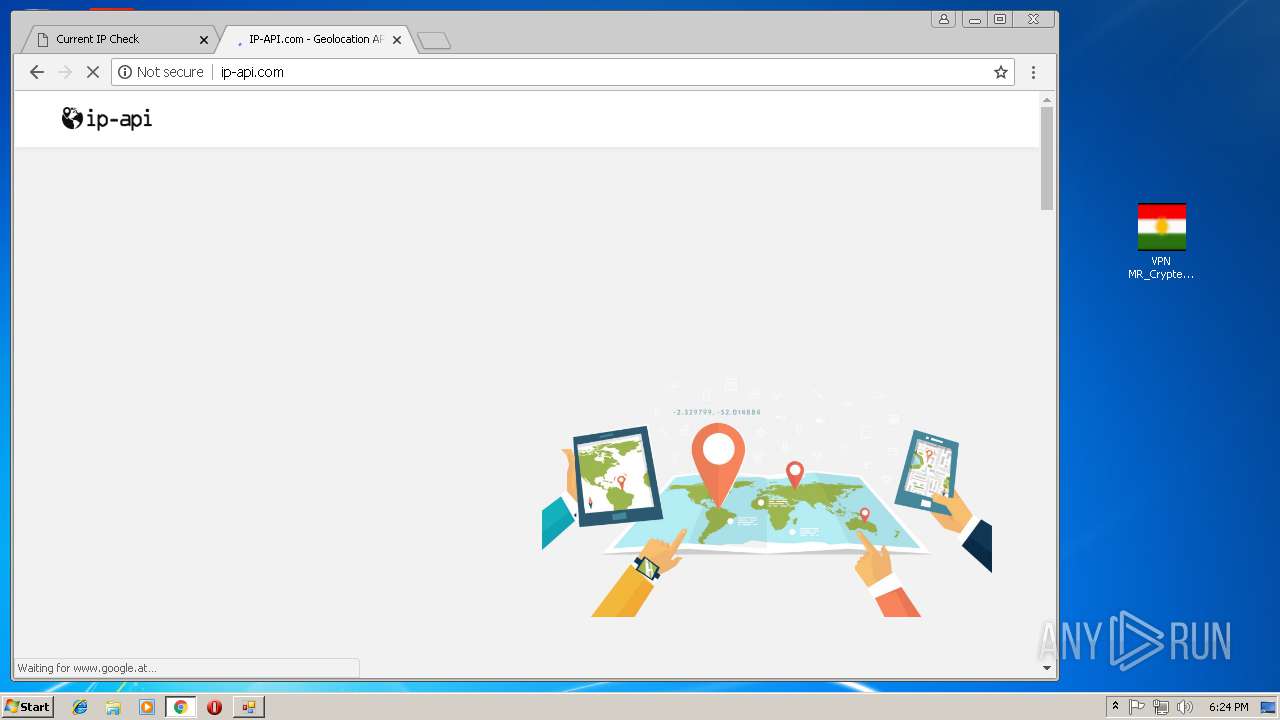Open Windows Media Player taskbar icon
1280x720 pixels.
(x=147, y=707)
